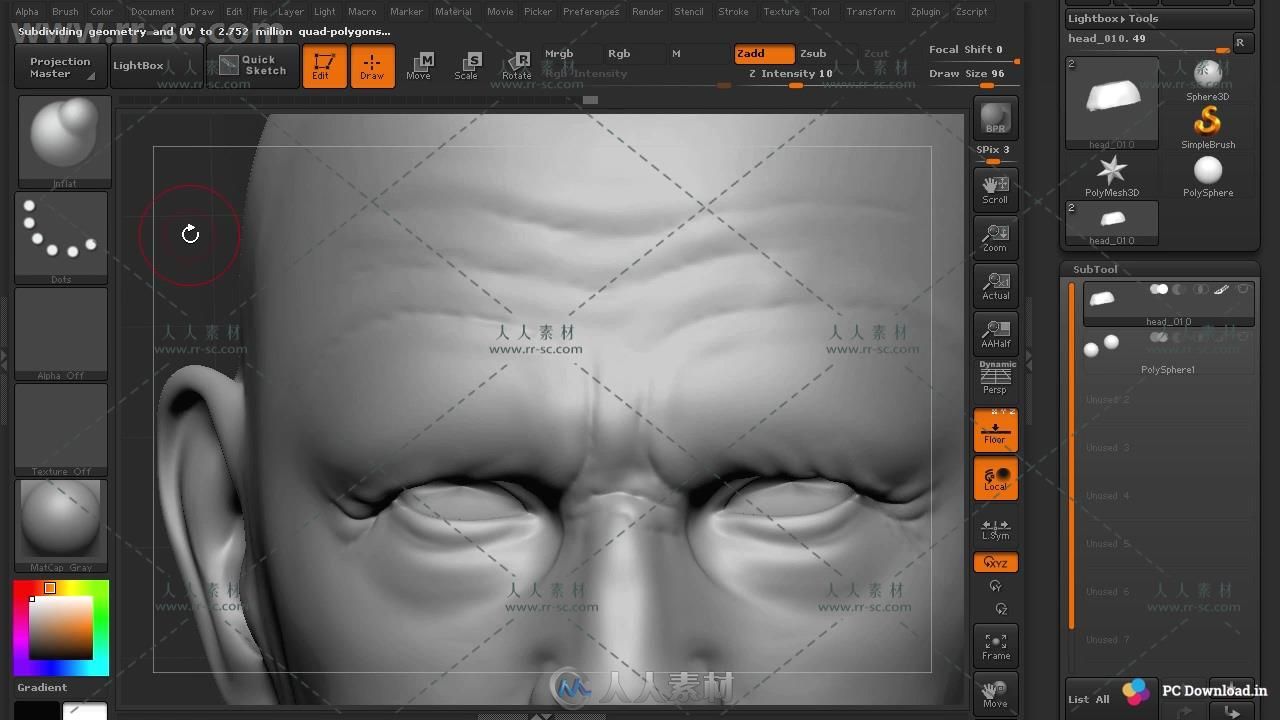
Task: Adjust the SPix slider
Action: [x=994, y=152]
